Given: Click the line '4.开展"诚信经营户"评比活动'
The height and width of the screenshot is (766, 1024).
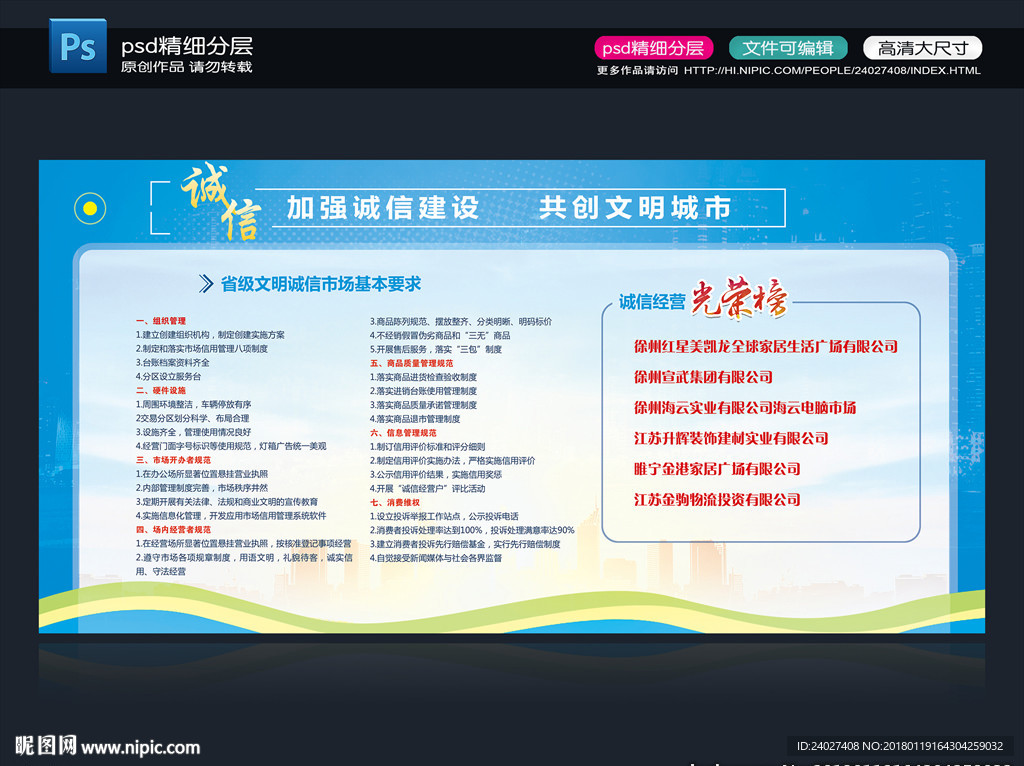Looking at the screenshot, I should tap(428, 488).
